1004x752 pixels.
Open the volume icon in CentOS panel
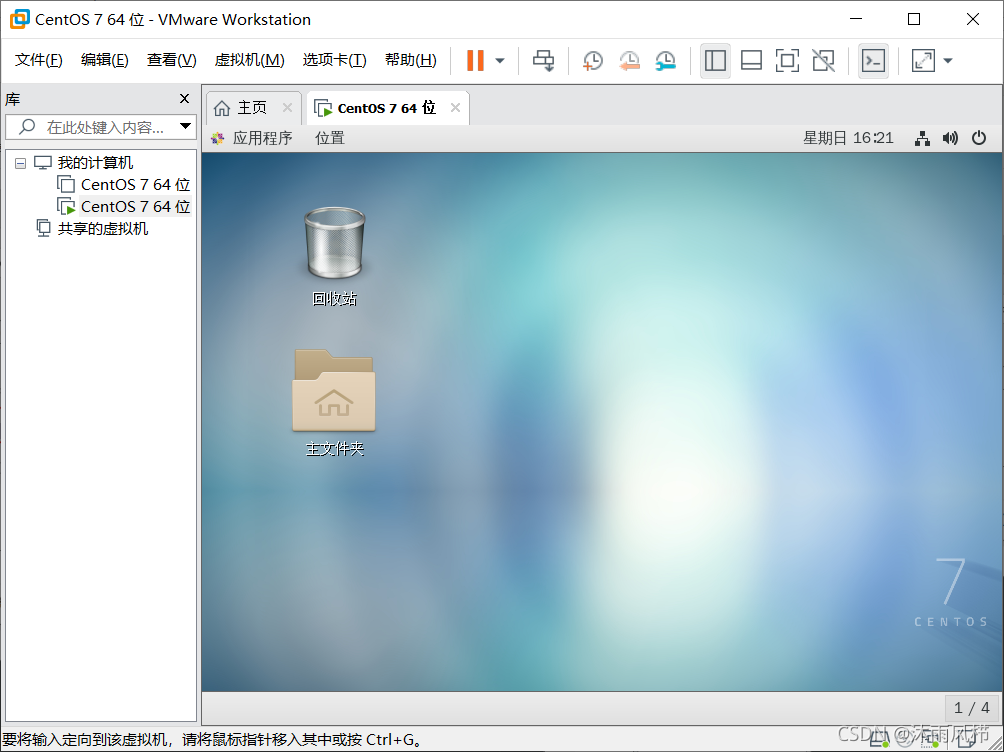click(950, 138)
